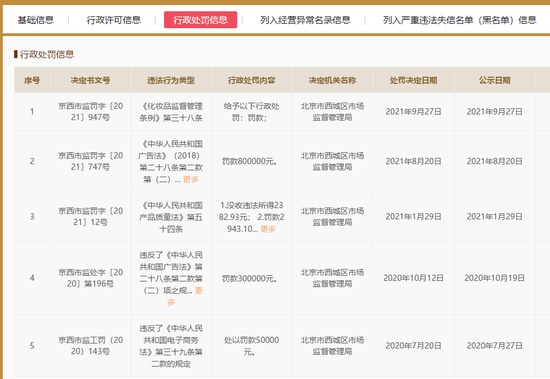The image size is (550, 379).
Task: Switch to the 行政许可信息 tab
Action: [x=114, y=20]
